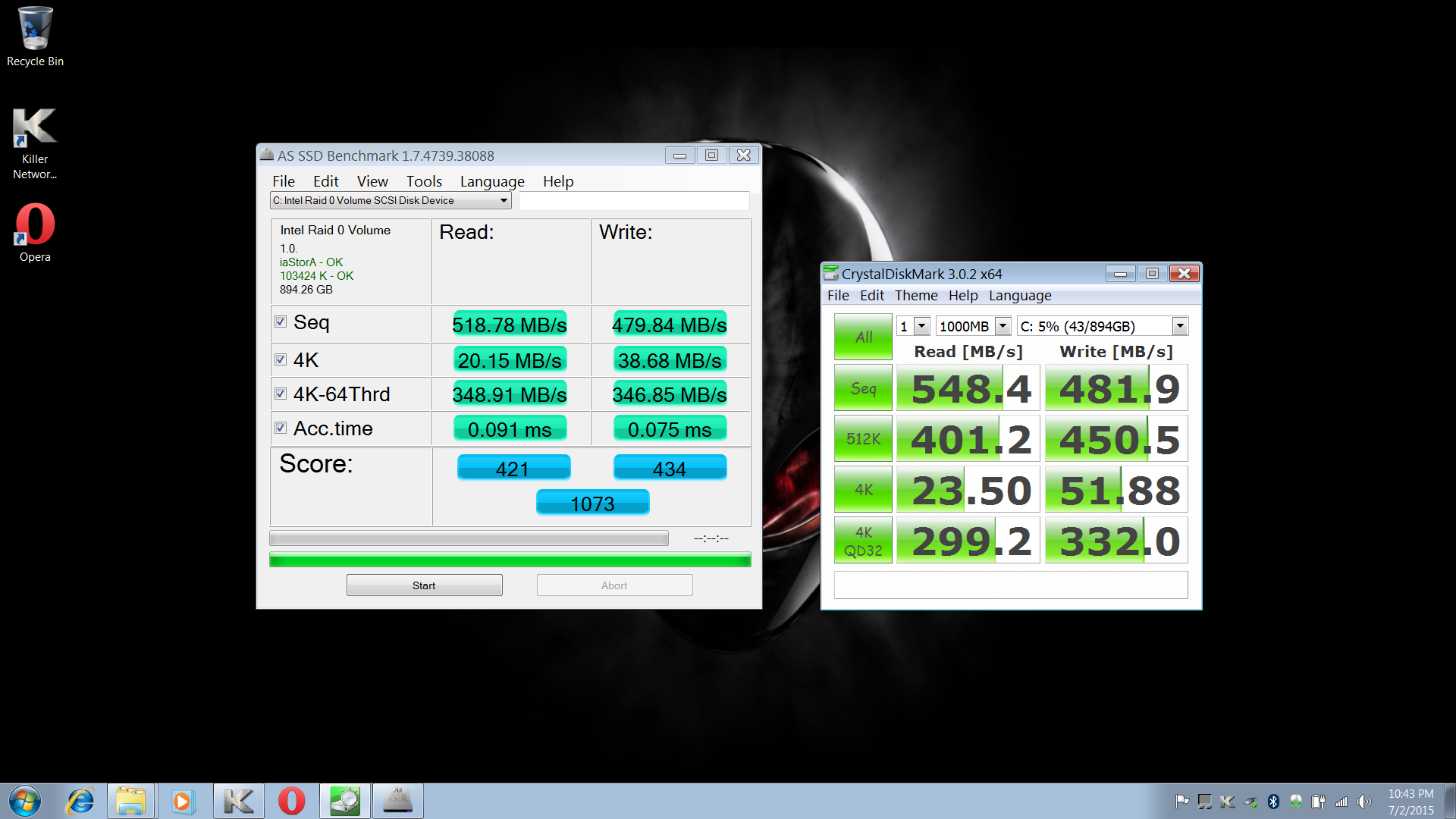Image resolution: width=1456 pixels, height=819 pixels.
Task: Click the total score 1073
Action: click(592, 503)
